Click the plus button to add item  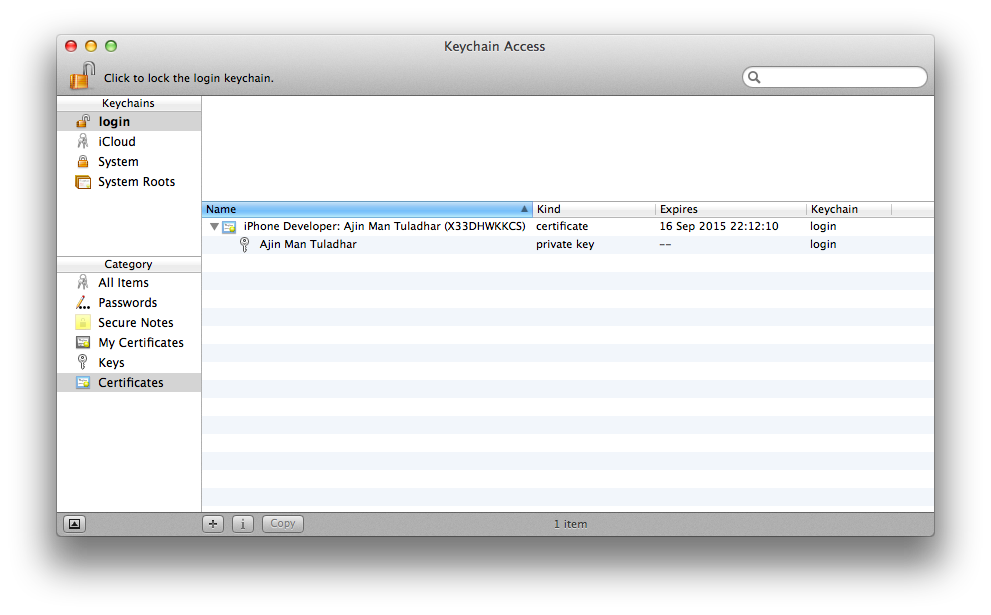(213, 524)
